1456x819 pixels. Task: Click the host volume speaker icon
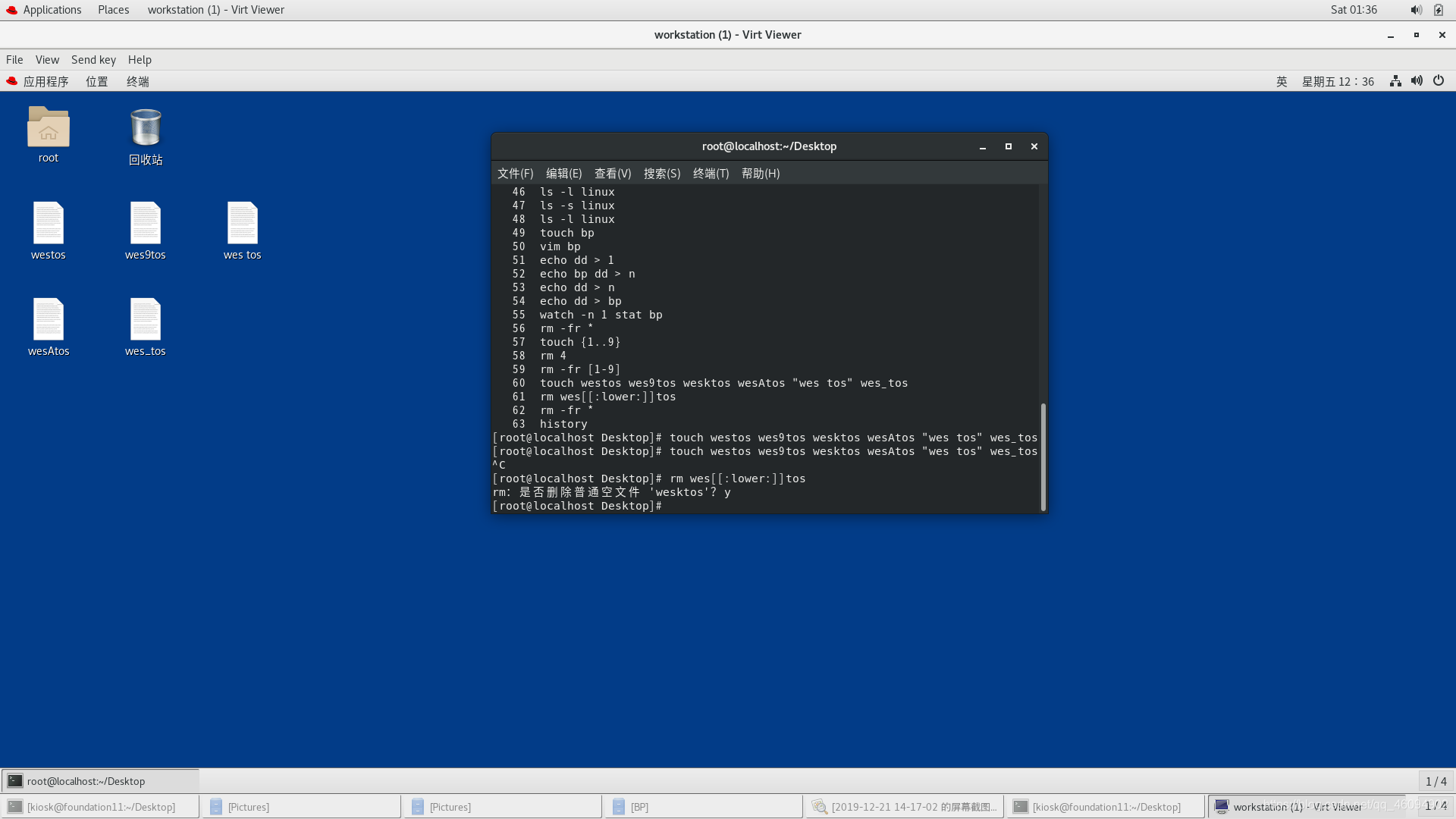1415,10
